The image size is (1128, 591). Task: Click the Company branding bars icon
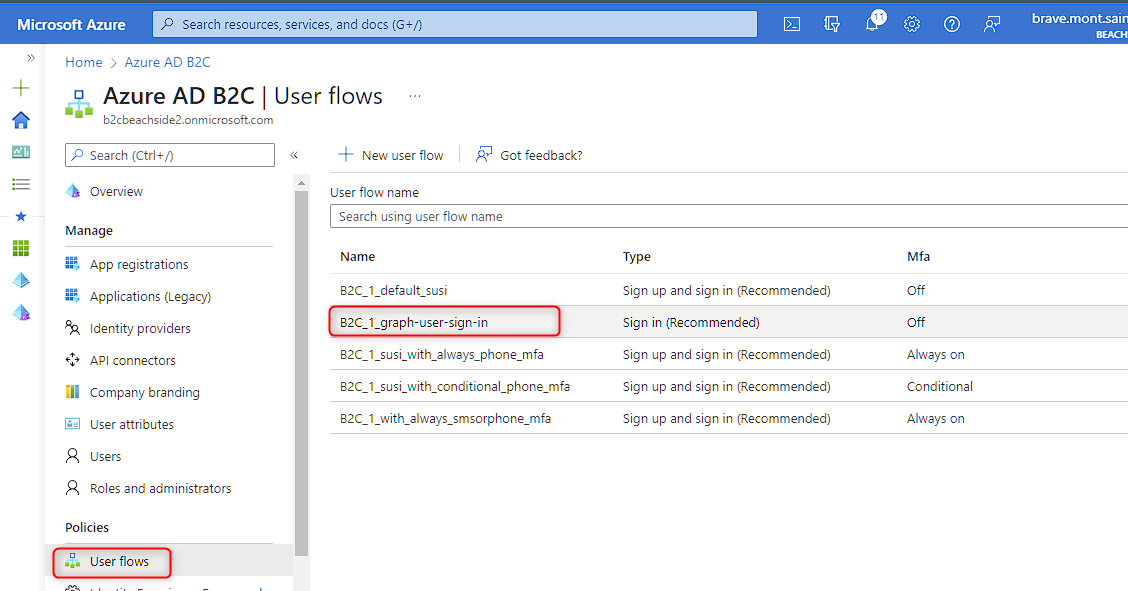click(73, 392)
